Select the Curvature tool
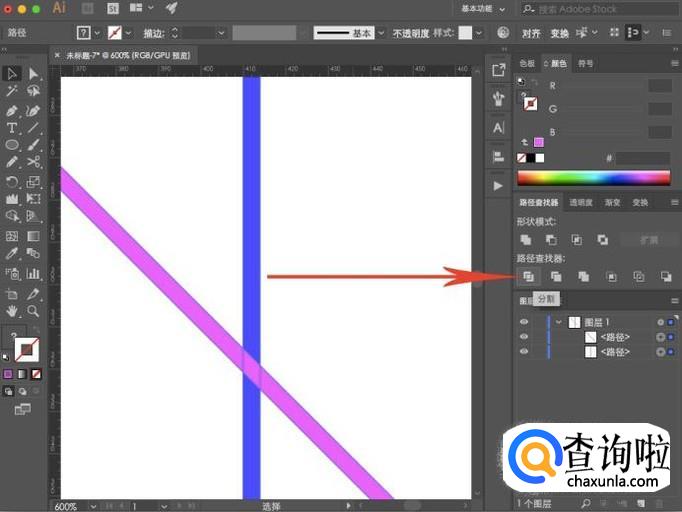This screenshot has height=512, width=682. point(33,110)
